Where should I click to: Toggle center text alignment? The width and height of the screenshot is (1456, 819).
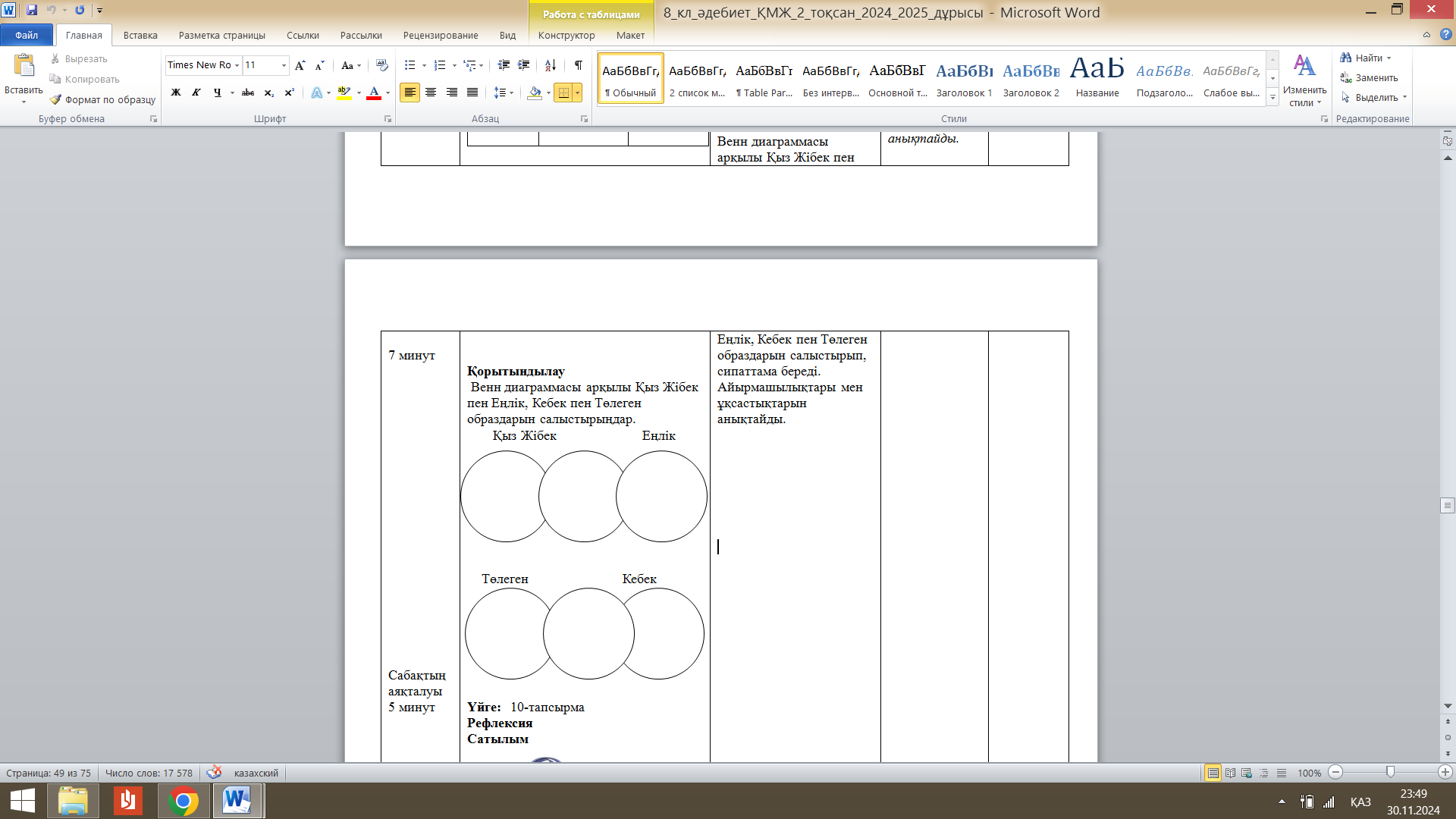click(x=431, y=93)
